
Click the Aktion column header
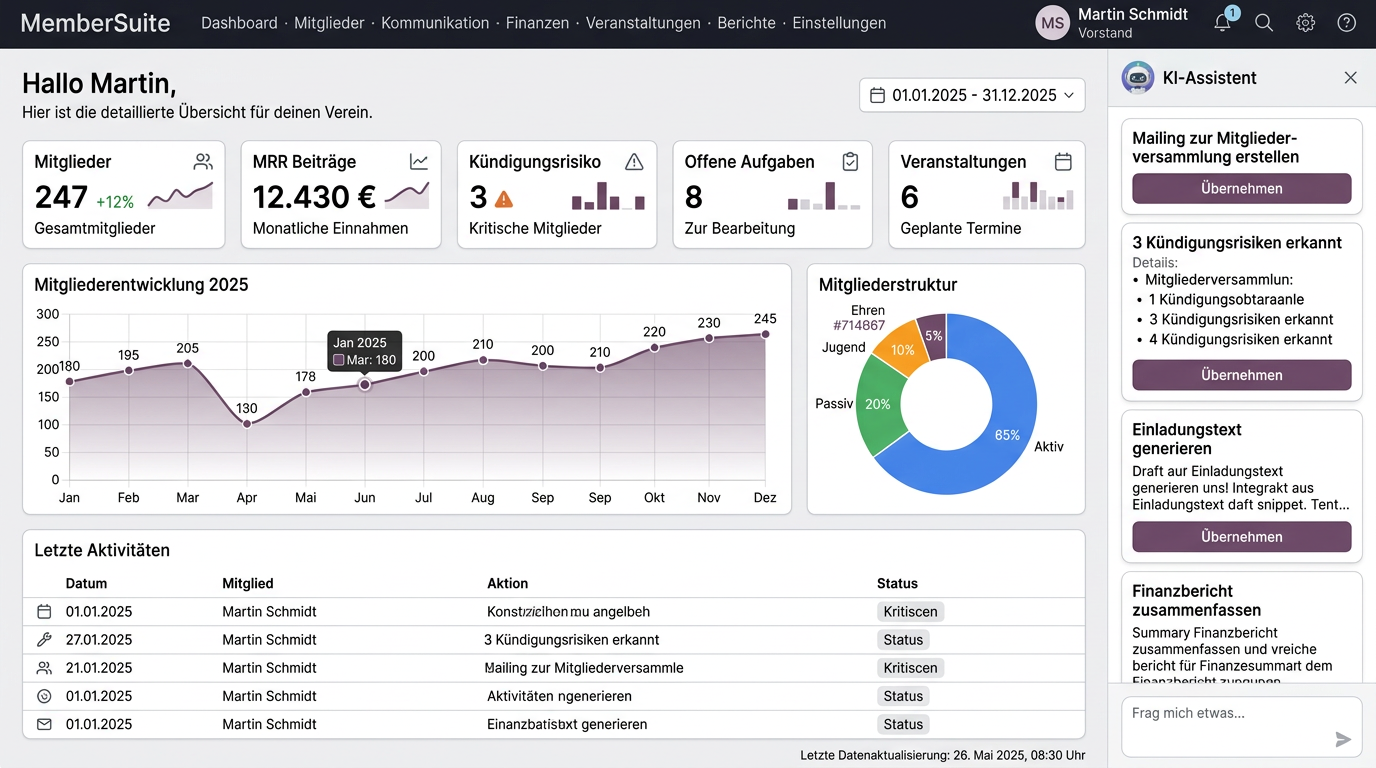pos(508,583)
